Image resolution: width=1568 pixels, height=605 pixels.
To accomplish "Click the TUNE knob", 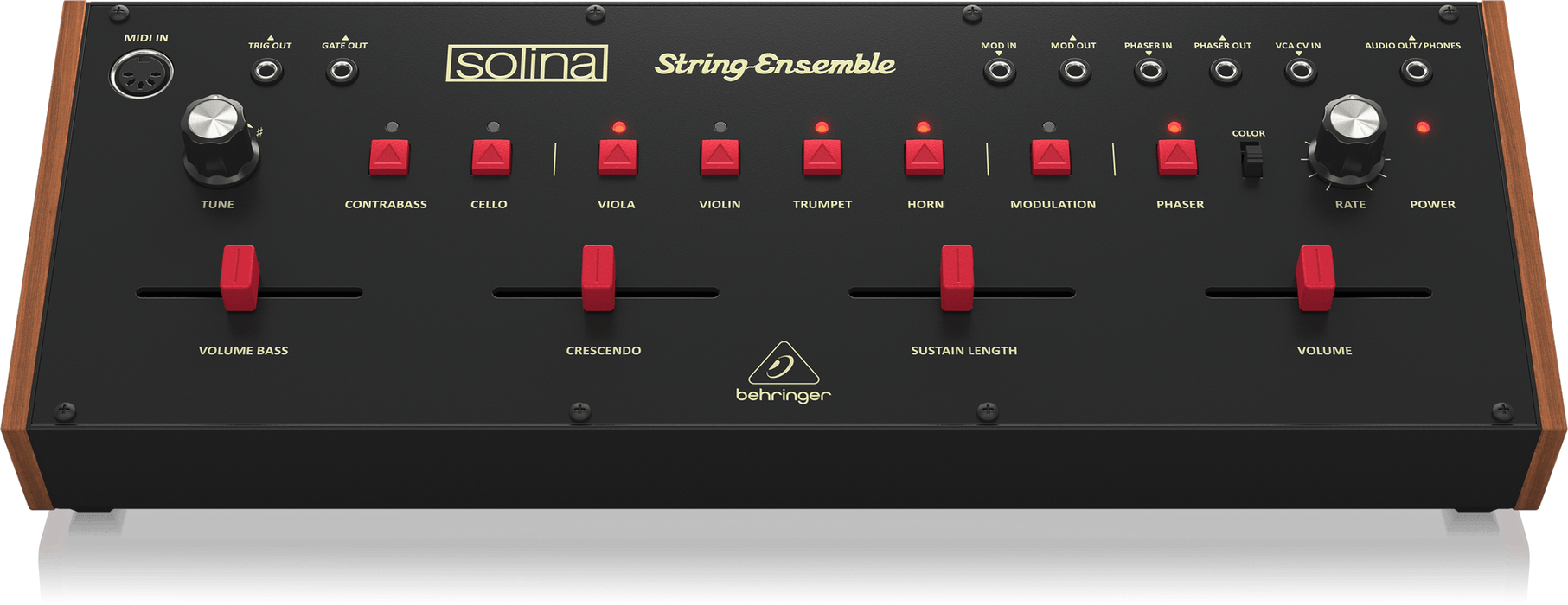I will pyautogui.click(x=218, y=141).
